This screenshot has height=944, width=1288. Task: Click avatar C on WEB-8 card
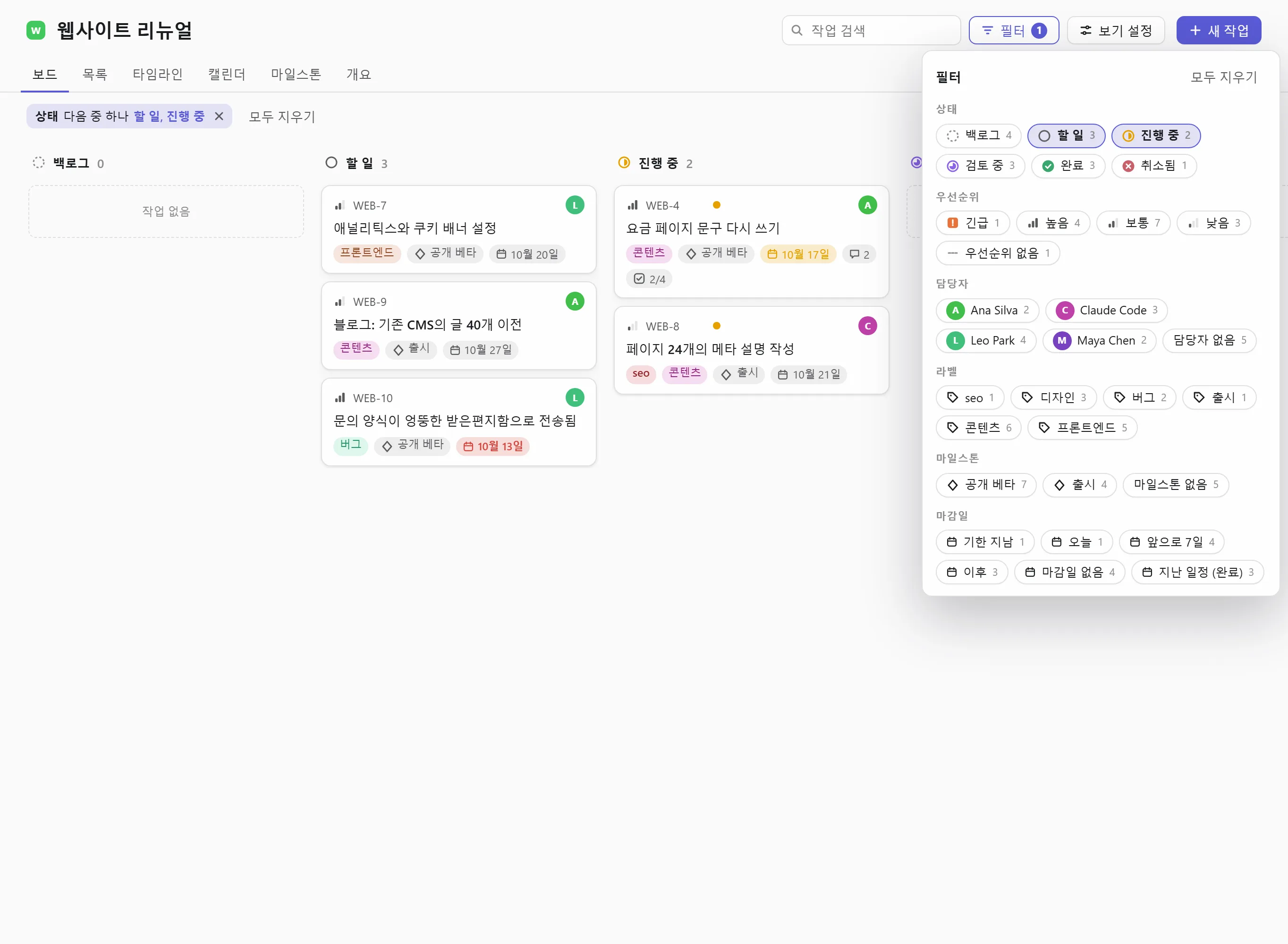tap(867, 326)
